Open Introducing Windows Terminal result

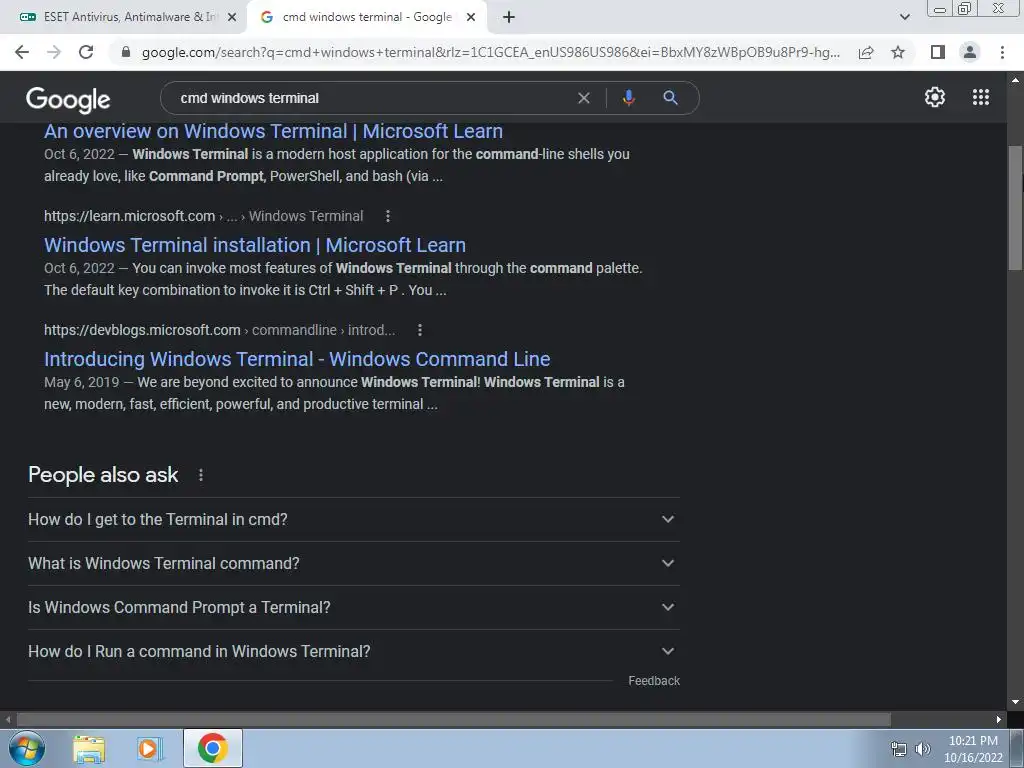coord(297,359)
